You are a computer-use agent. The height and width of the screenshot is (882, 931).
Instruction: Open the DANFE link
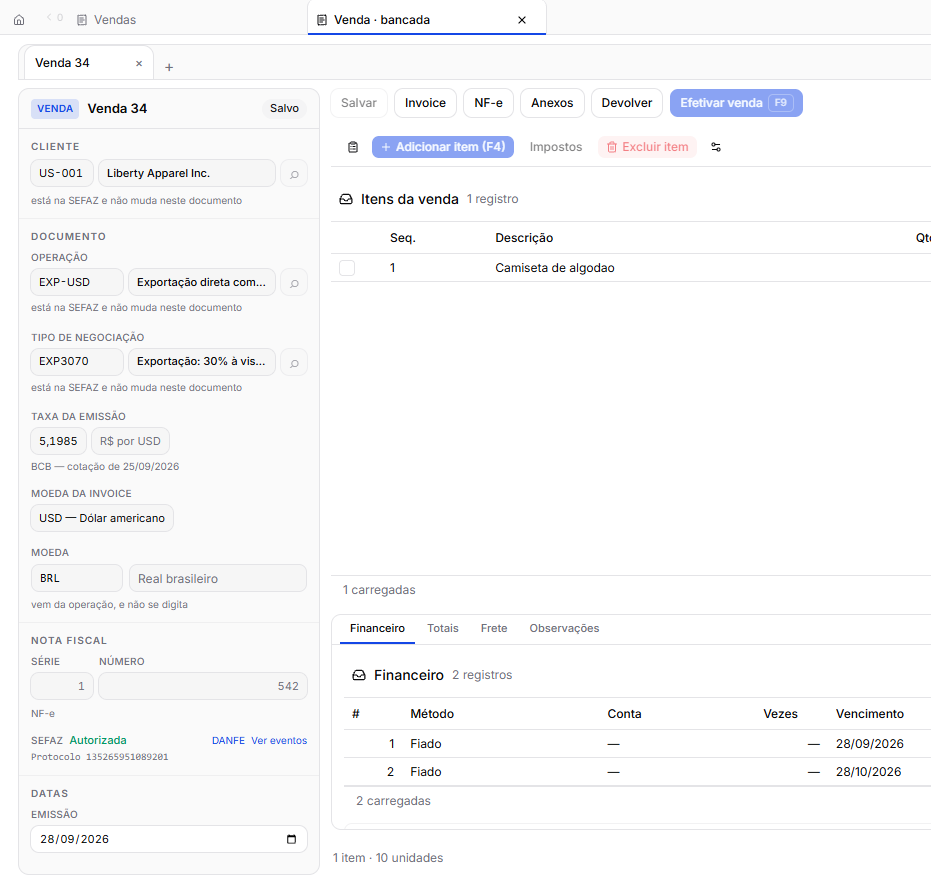(x=229, y=740)
